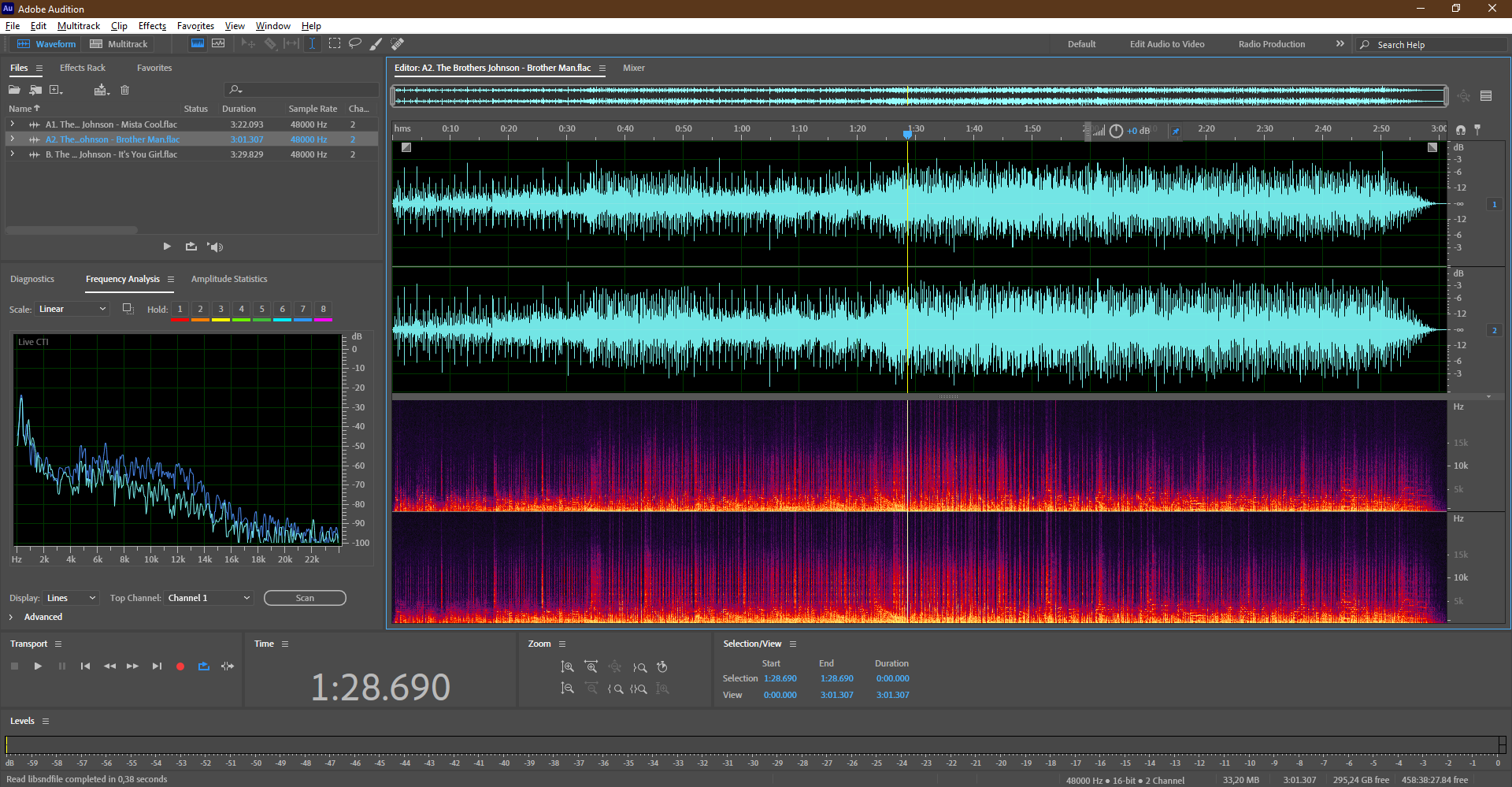Screen dimensions: 1512x787
Task: Toggle channel 1 enable button
Action: point(1494,204)
